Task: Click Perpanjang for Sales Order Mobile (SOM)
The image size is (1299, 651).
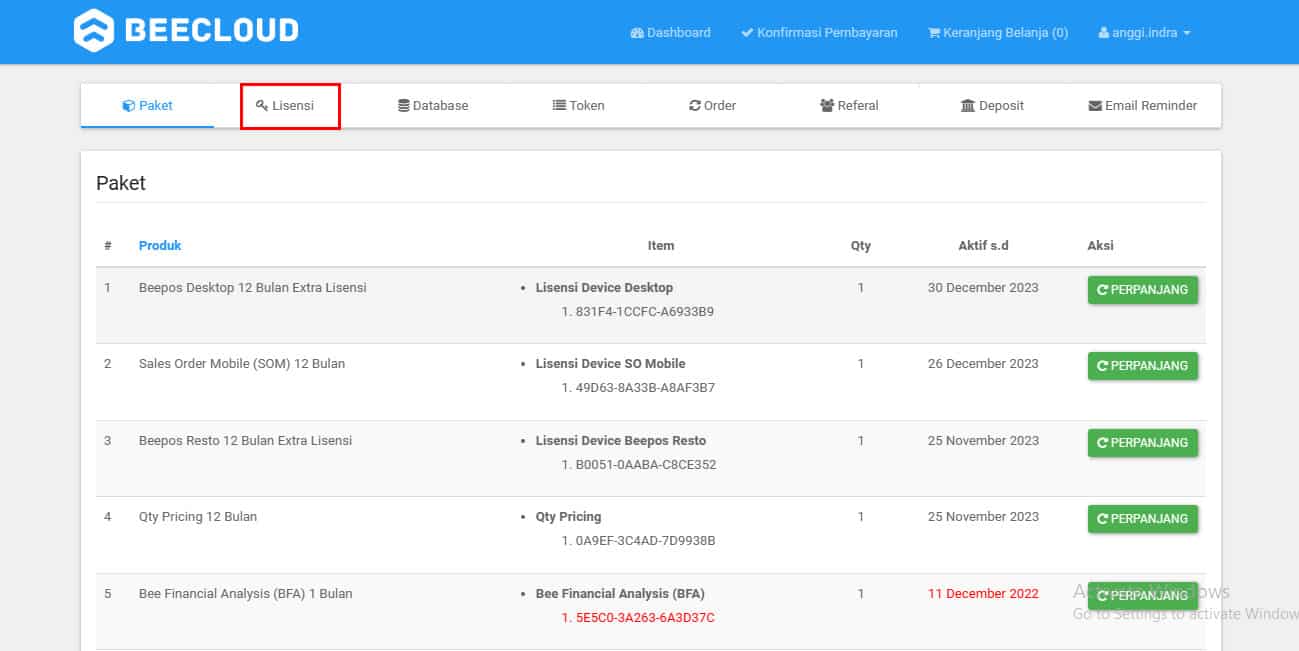Action: coord(1142,366)
